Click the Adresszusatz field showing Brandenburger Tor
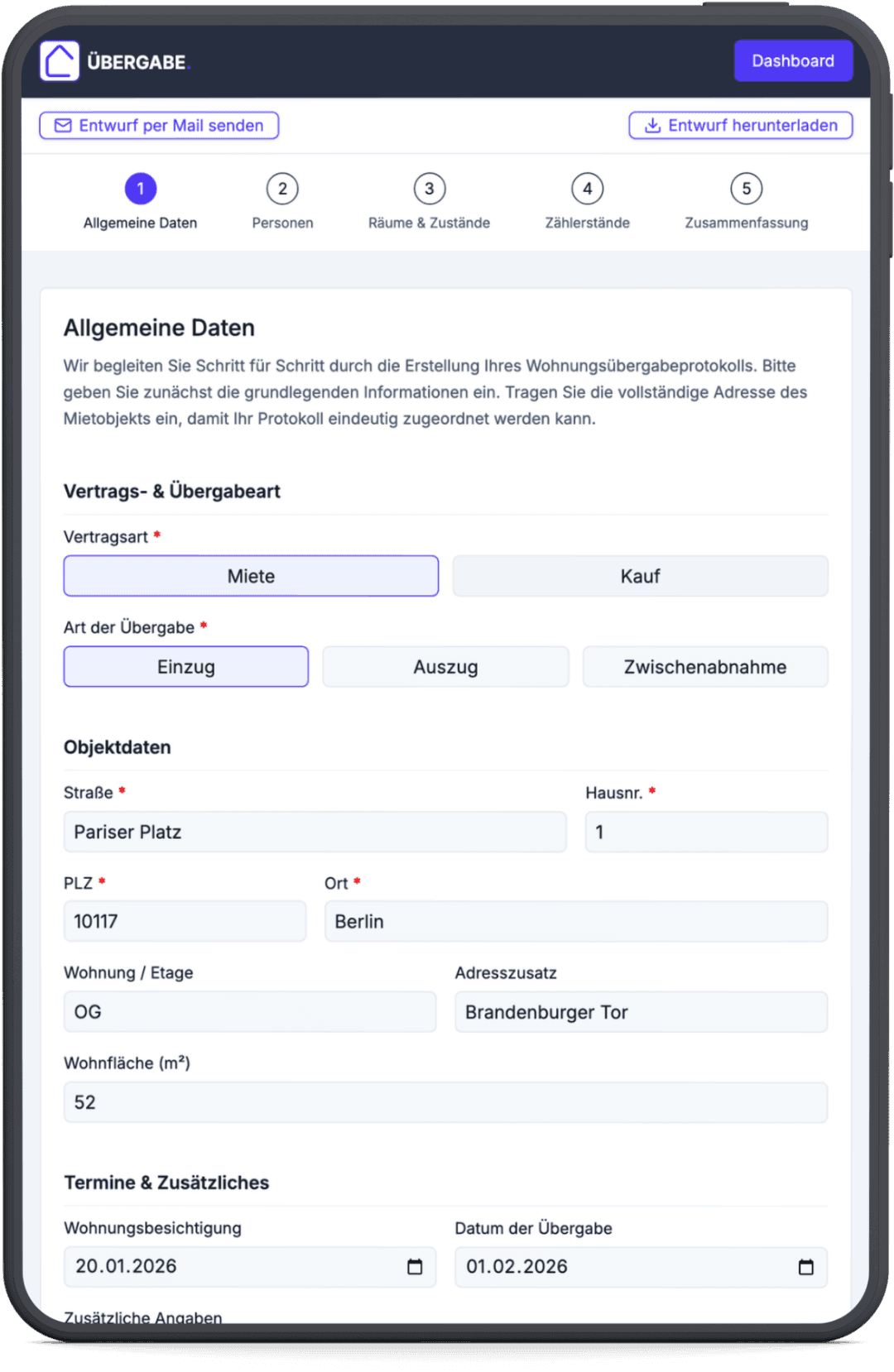Image resolution: width=894 pixels, height=1372 pixels. pos(640,1011)
